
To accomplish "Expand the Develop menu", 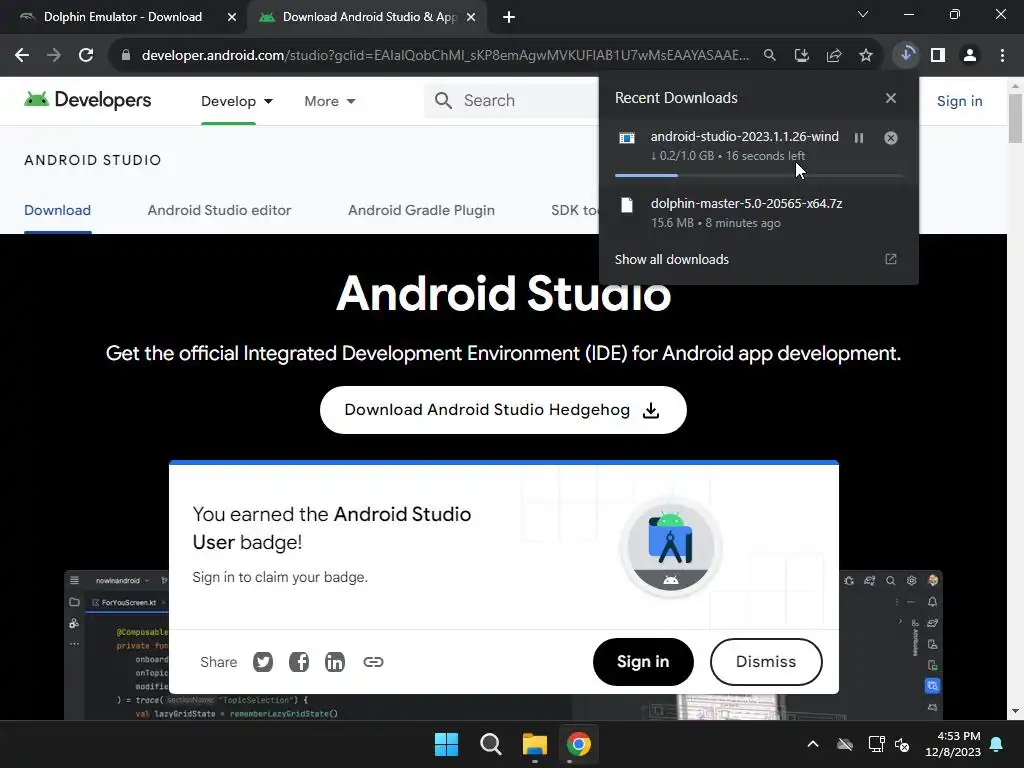I will tap(237, 101).
